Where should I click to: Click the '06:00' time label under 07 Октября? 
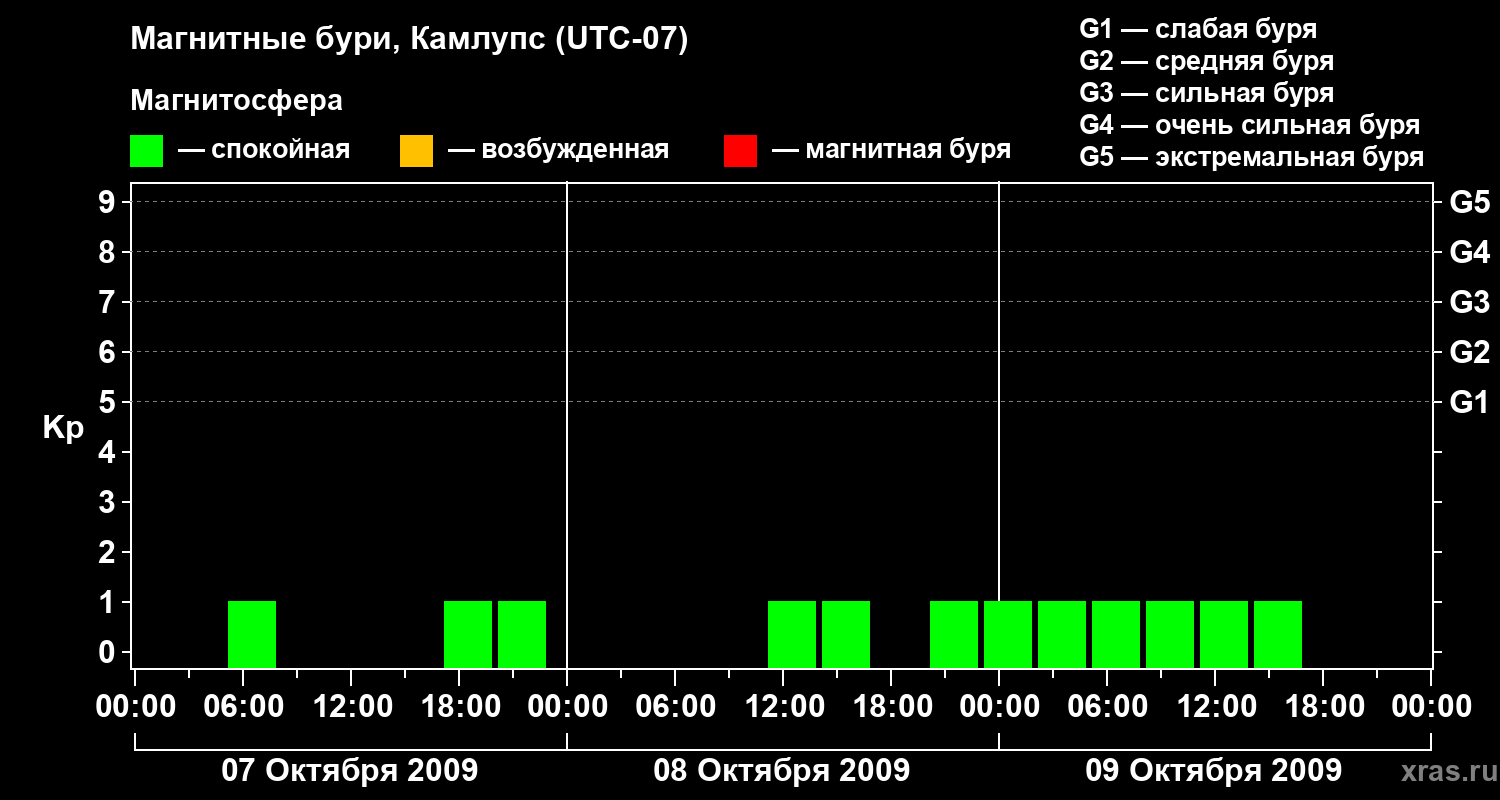[242, 707]
